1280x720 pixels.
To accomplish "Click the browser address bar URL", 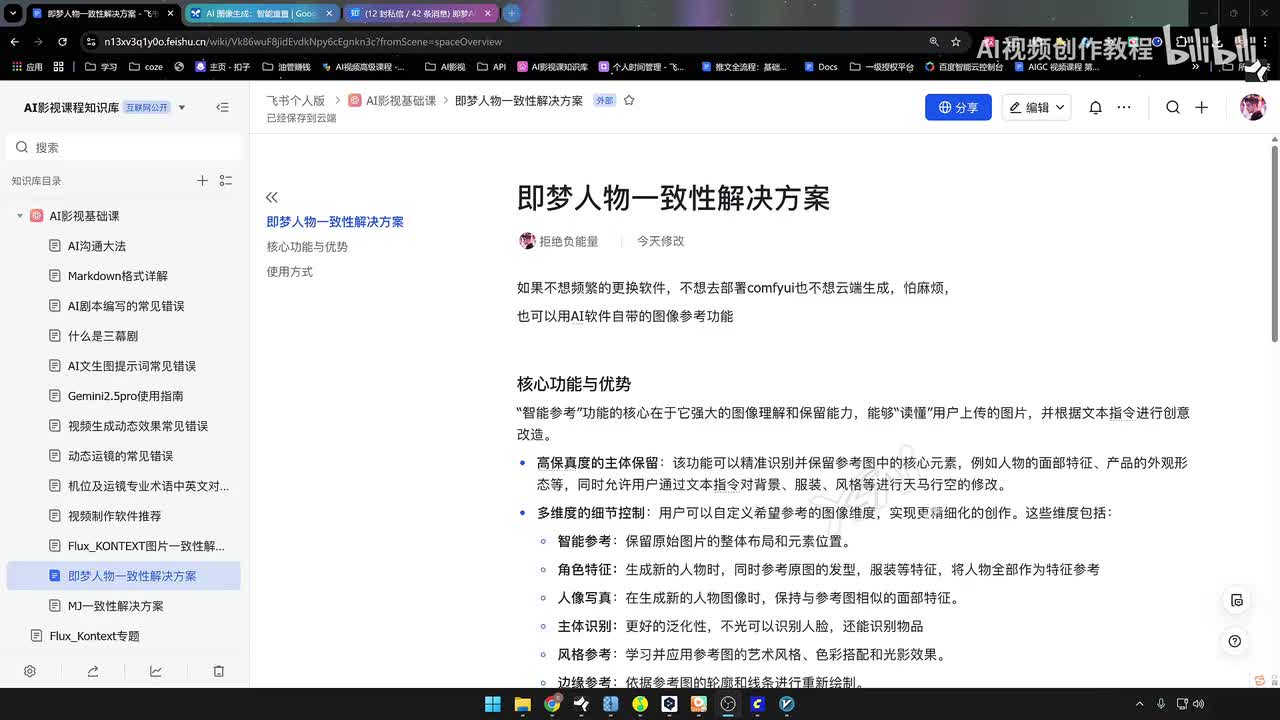I will 303,42.
